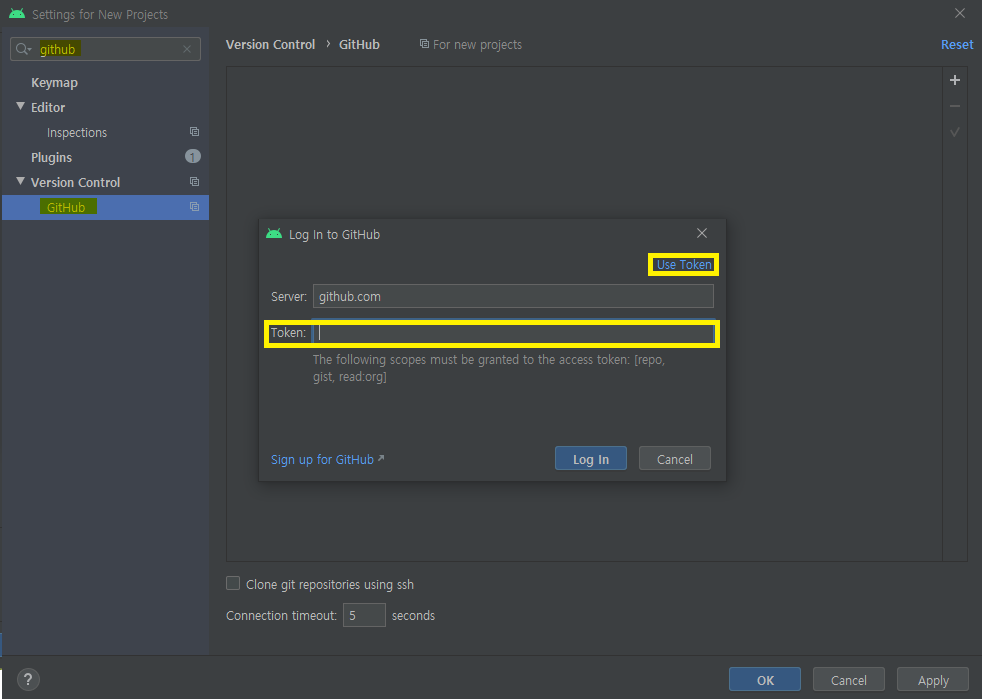
Task: Click Reset link at top right
Action: point(957,44)
